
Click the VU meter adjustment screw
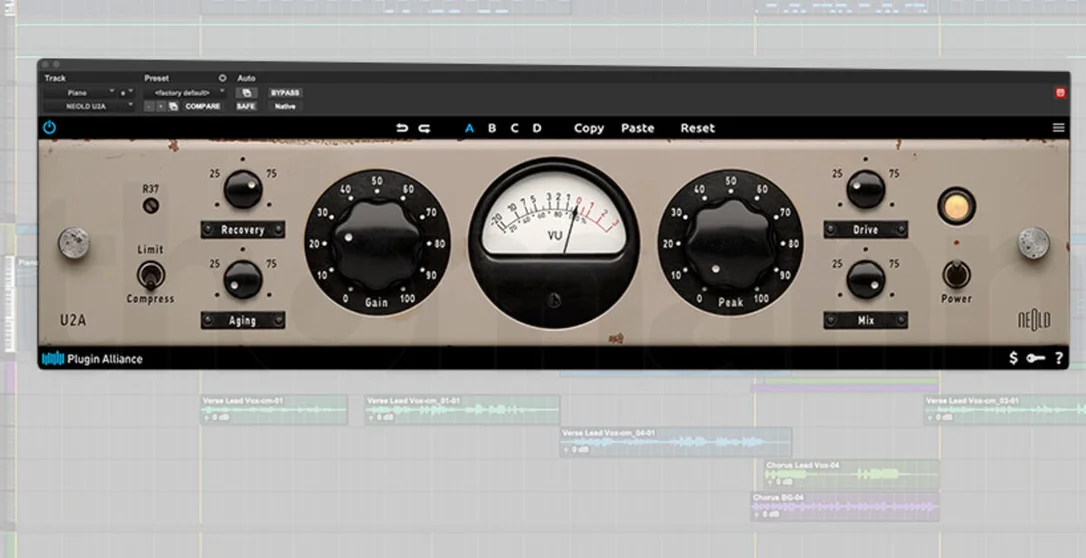(x=553, y=300)
